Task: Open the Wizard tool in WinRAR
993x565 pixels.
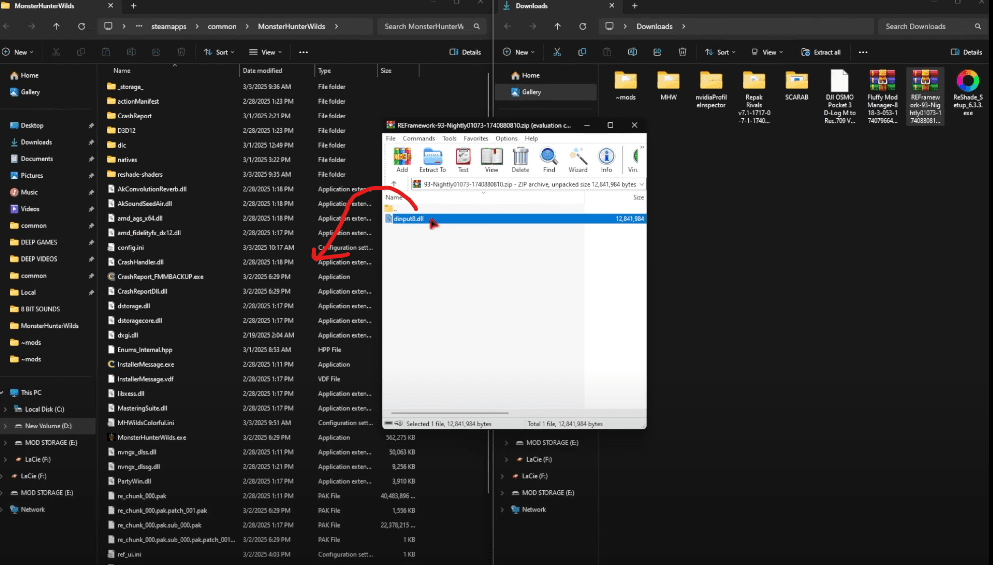Action: click(x=578, y=160)
